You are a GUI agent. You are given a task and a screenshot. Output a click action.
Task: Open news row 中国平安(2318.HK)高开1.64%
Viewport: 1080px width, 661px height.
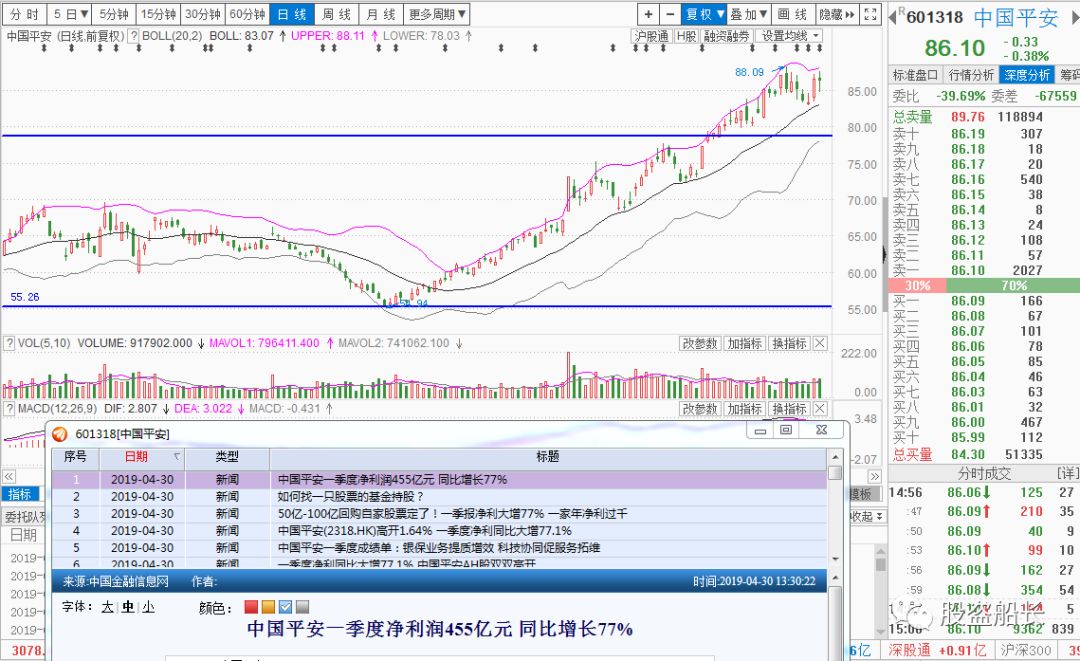coord(439,531)
